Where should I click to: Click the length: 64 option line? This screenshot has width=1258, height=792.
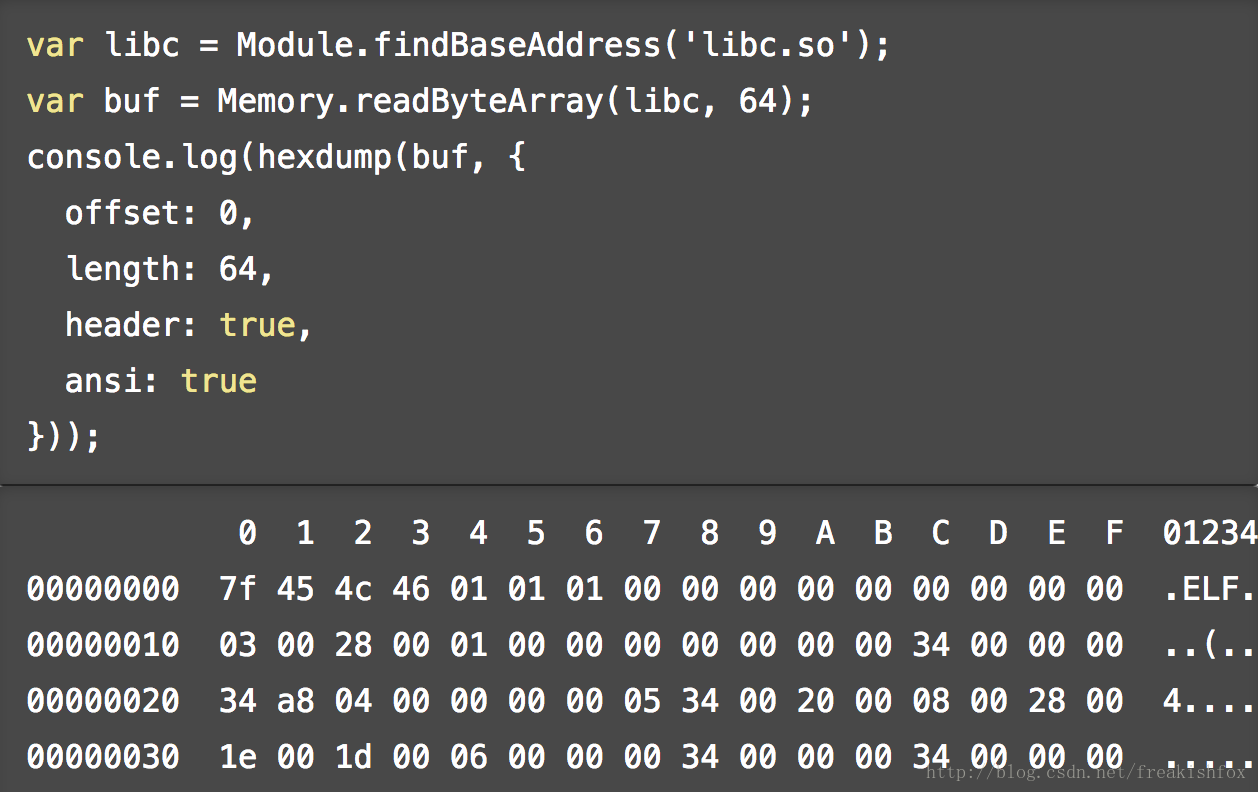(x=169, y=269)
